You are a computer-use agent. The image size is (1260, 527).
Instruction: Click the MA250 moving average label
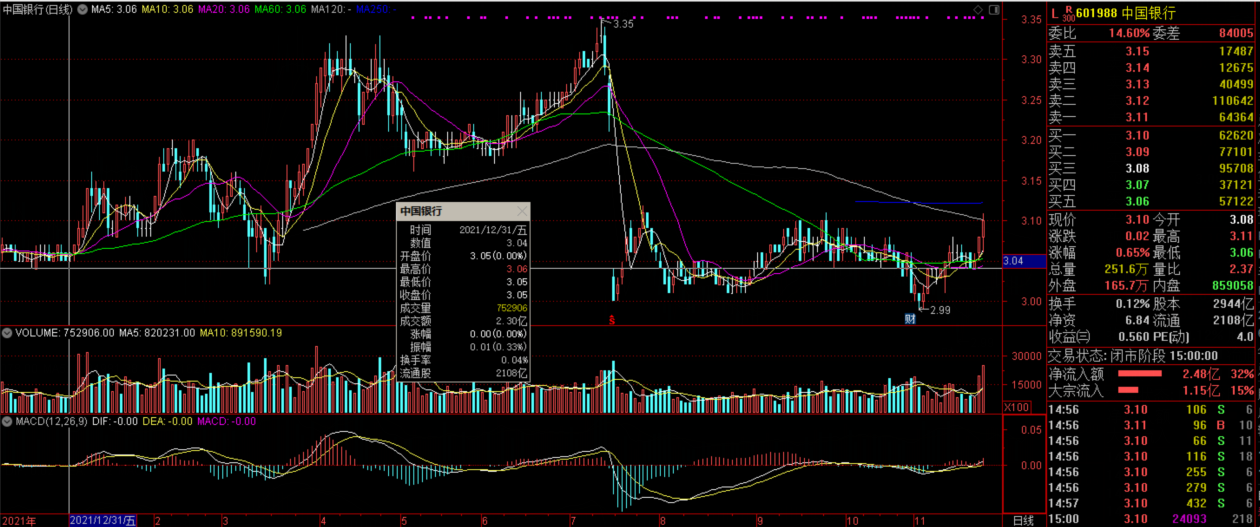tap(372, 9)
